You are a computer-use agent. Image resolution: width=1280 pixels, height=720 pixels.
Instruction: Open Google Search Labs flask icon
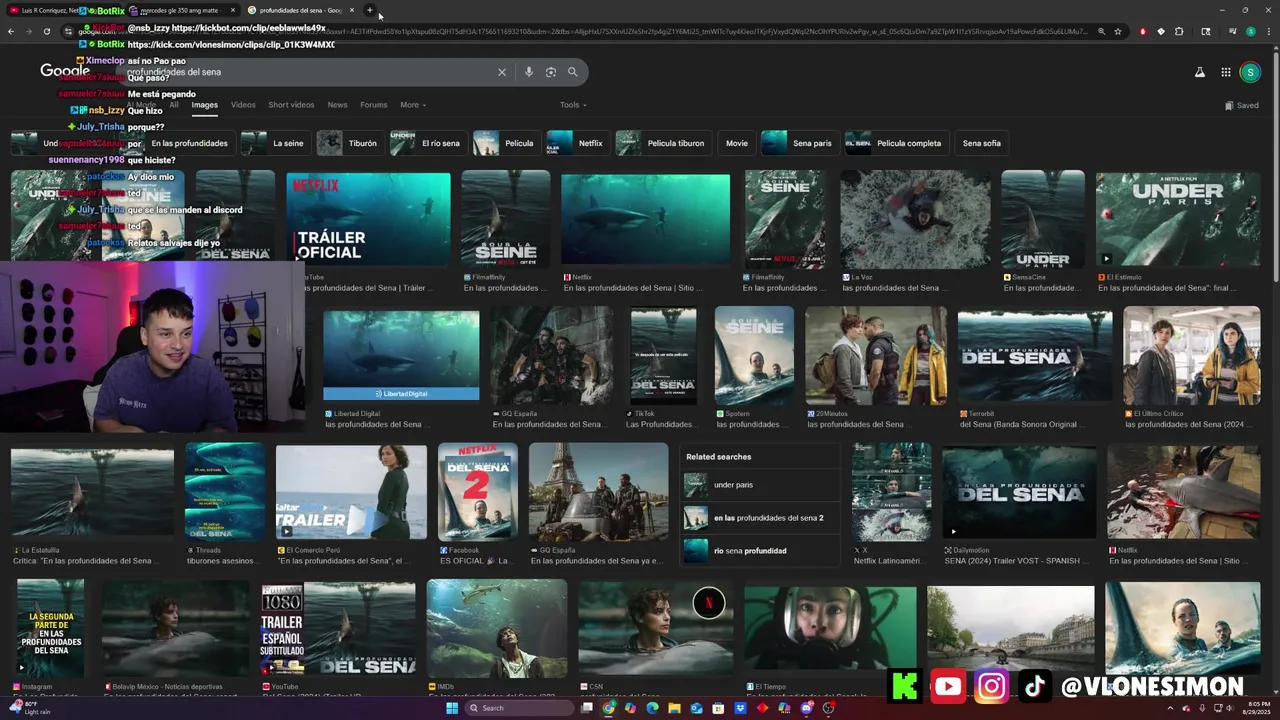coord(1200,72)
